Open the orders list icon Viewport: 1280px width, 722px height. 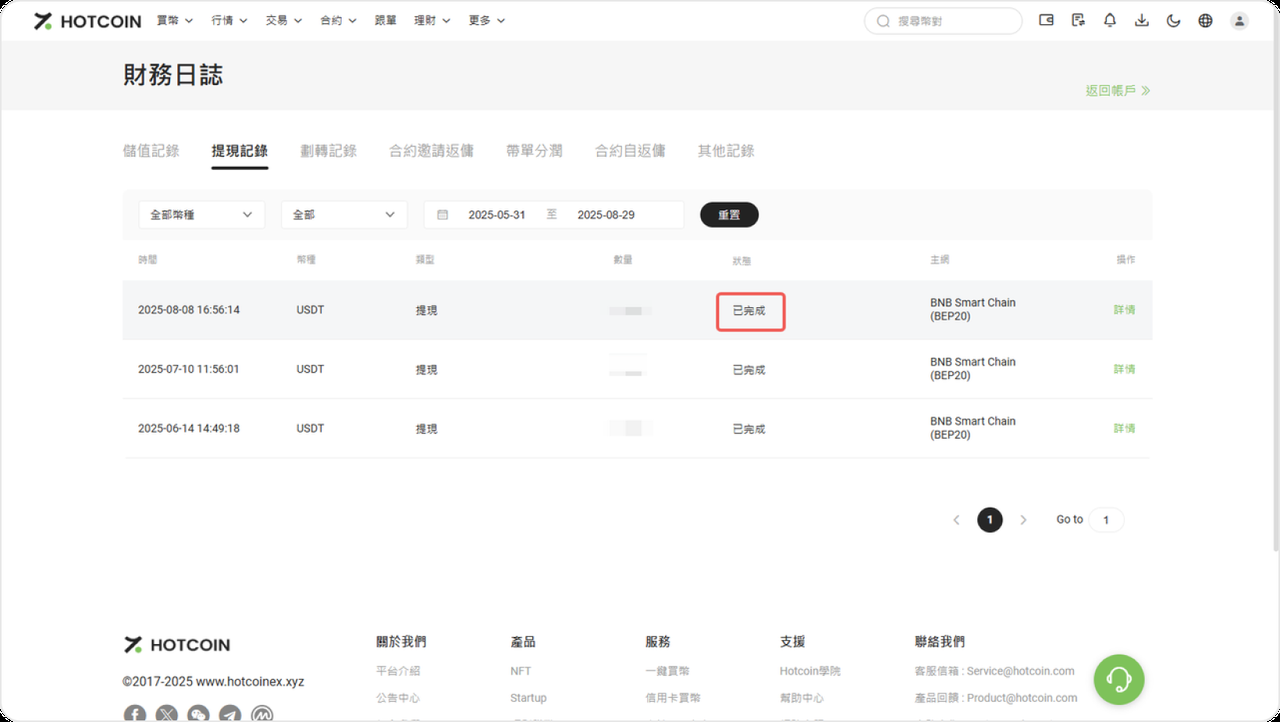1078,20
